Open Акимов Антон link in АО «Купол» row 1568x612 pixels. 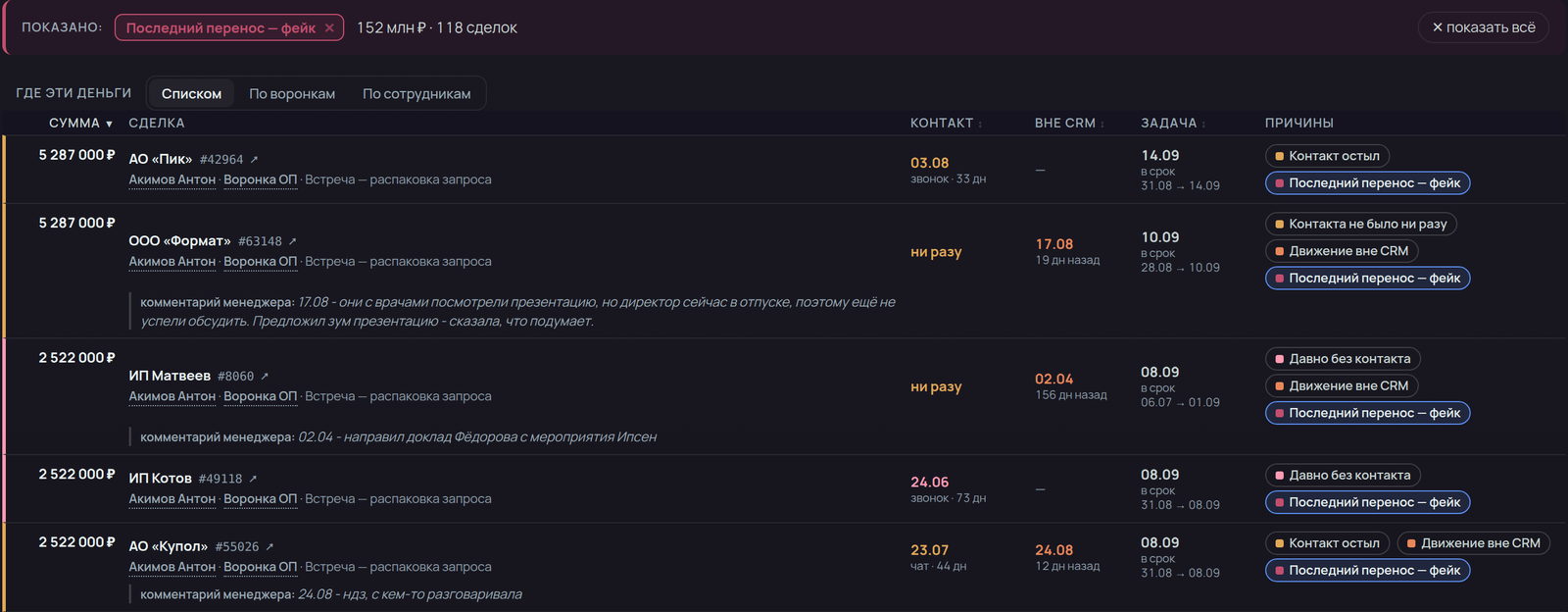172,567
